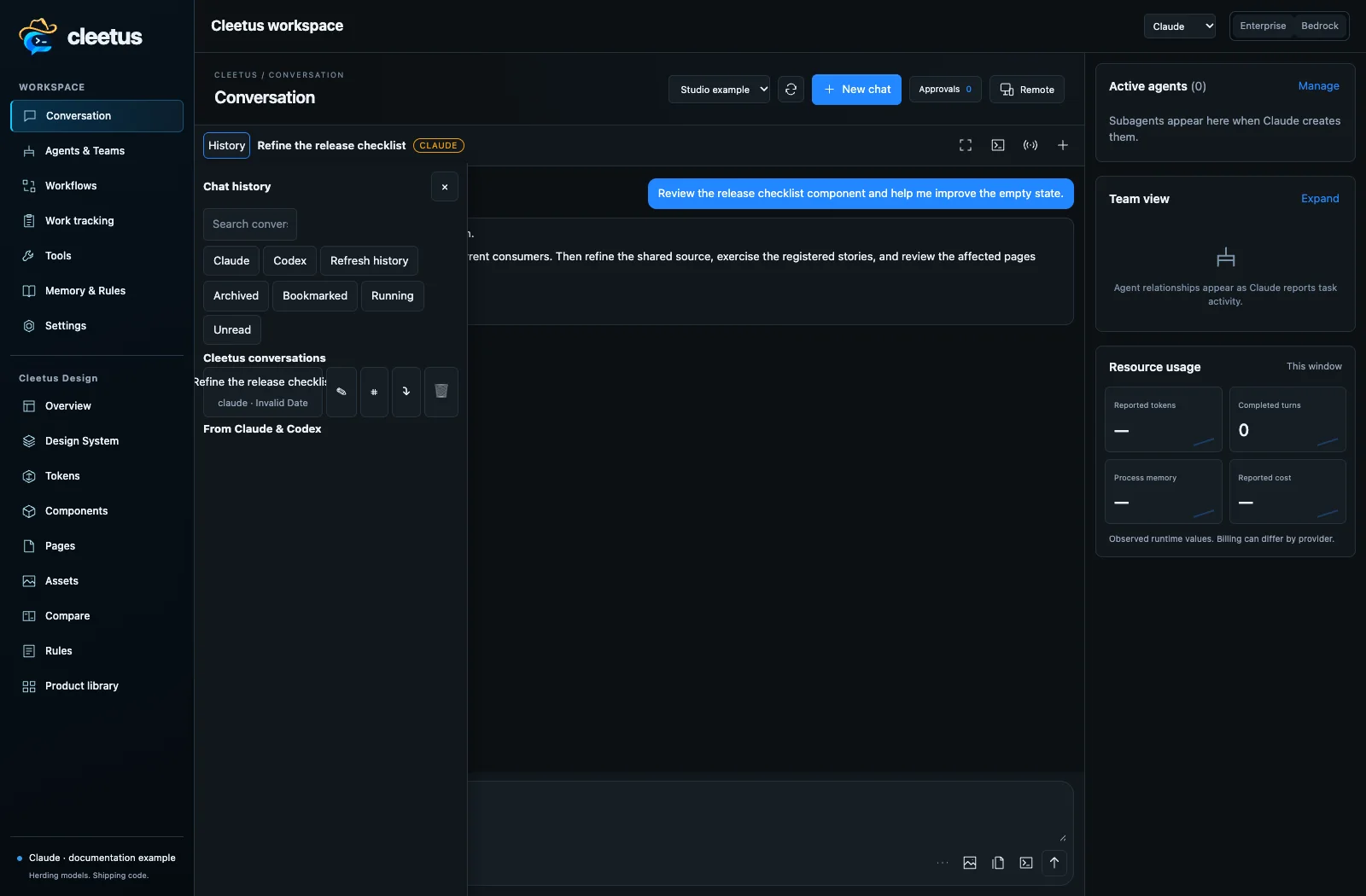
Task: Click the hash tag icon on the conversation row
Action: point(374,392)
